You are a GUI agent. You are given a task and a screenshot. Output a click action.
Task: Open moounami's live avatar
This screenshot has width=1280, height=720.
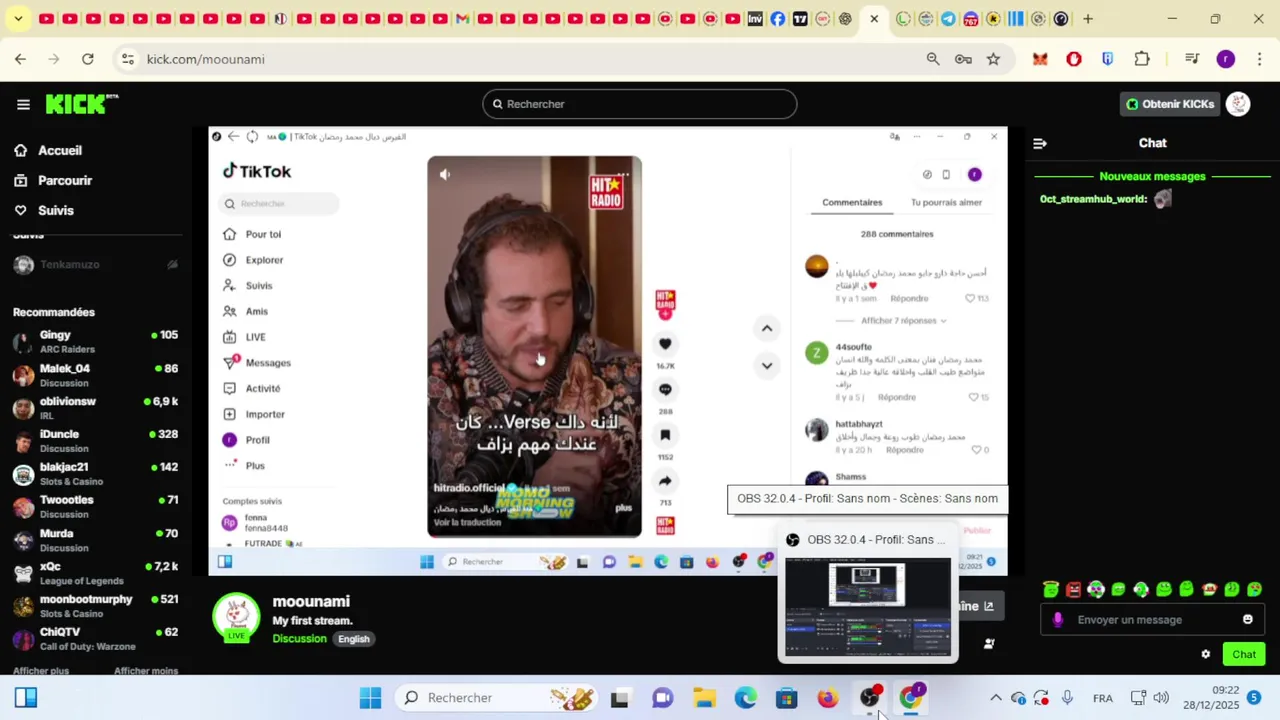click(x=237, y=617)
